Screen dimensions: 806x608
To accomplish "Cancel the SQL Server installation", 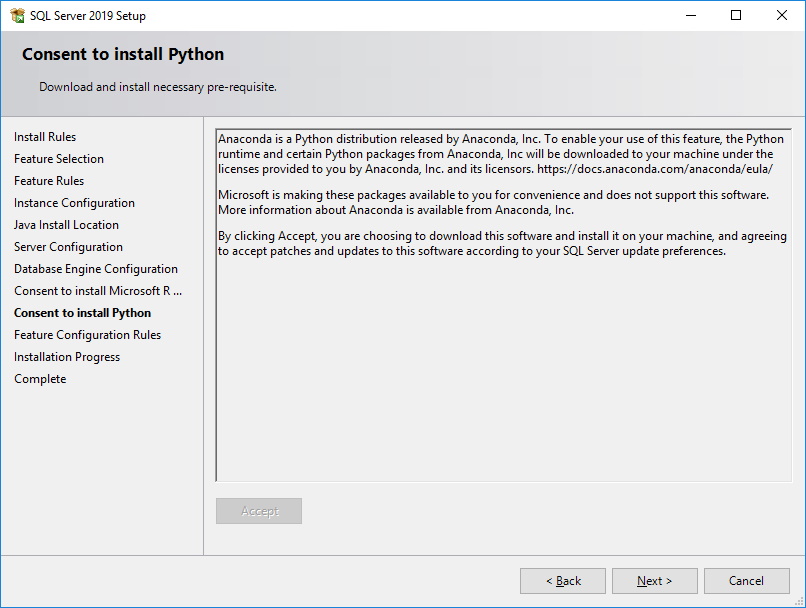I will [x=746, y=581].
